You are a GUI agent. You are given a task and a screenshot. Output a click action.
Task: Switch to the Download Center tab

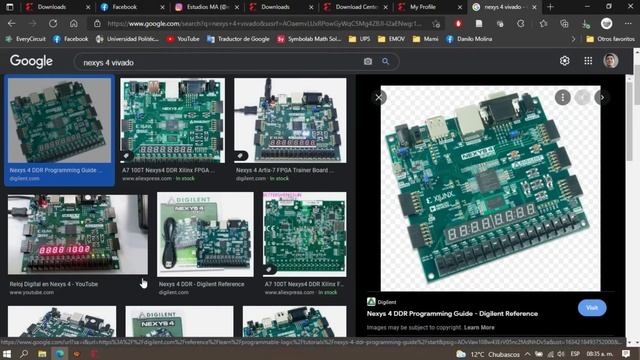(355, 7)
